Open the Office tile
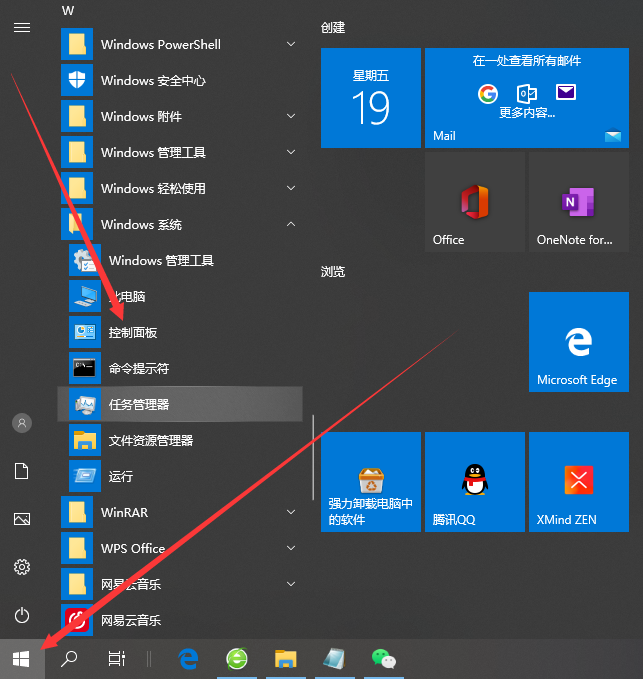The height and width of the screenshot is (679, 643). coord(474,202)
